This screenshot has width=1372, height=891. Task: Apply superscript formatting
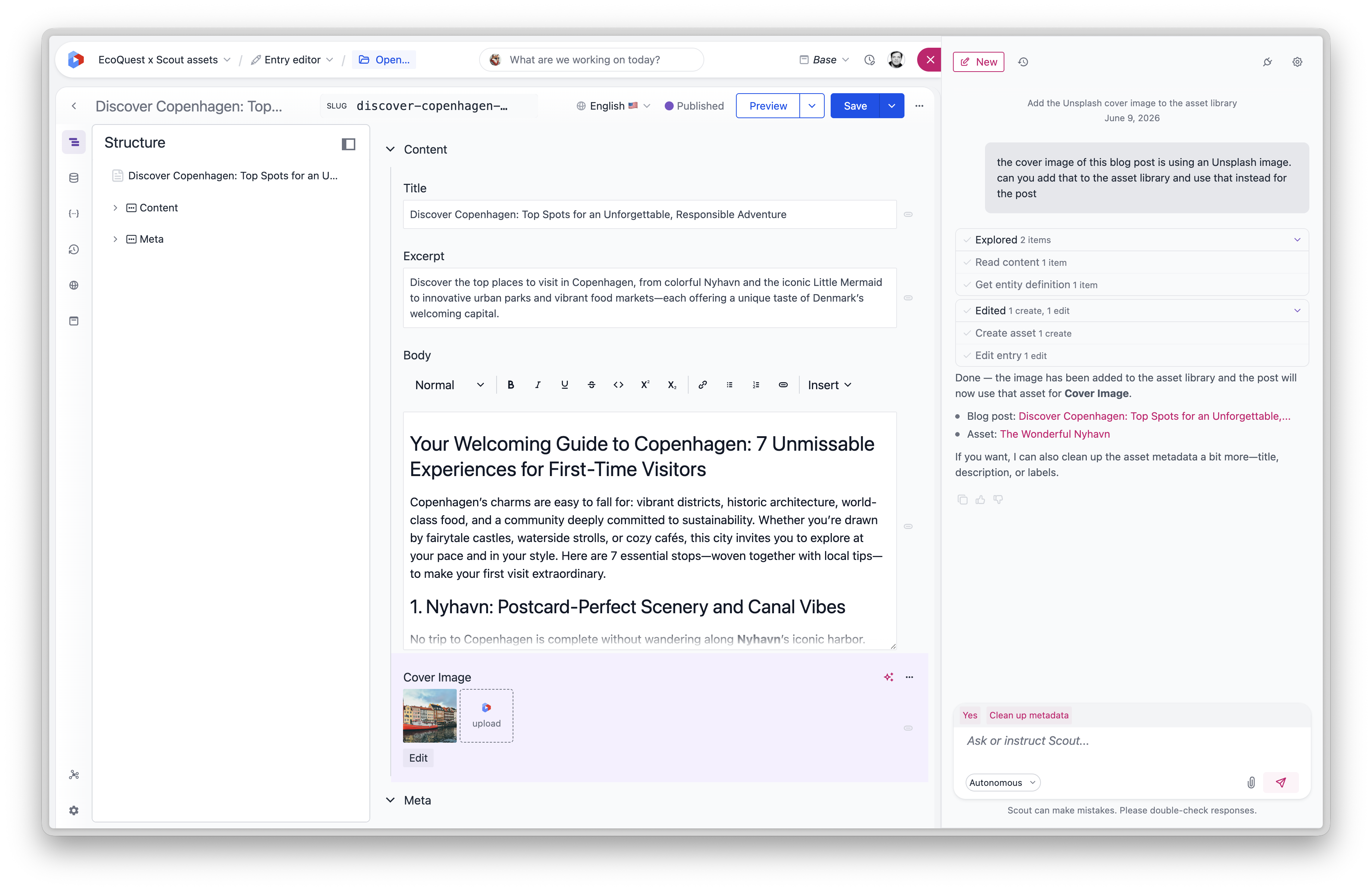click(x=645, y=385)
